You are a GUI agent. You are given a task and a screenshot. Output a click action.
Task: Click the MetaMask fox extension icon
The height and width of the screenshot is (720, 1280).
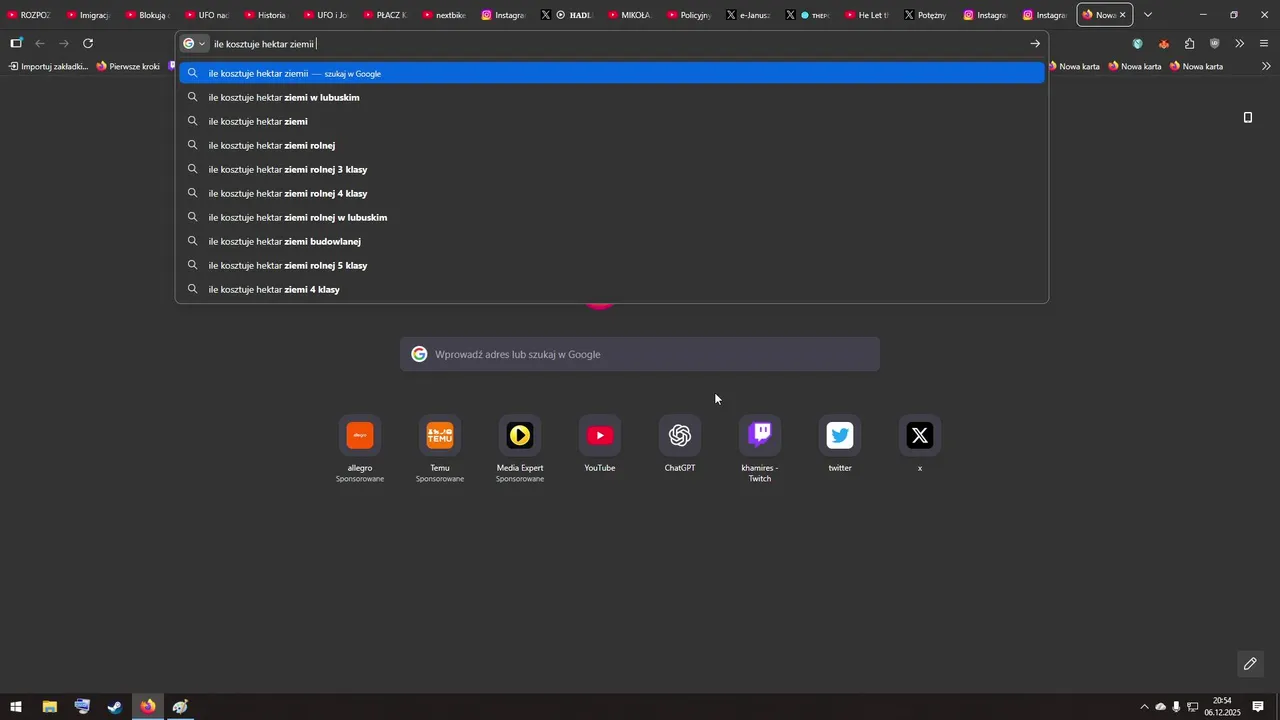1164,44
